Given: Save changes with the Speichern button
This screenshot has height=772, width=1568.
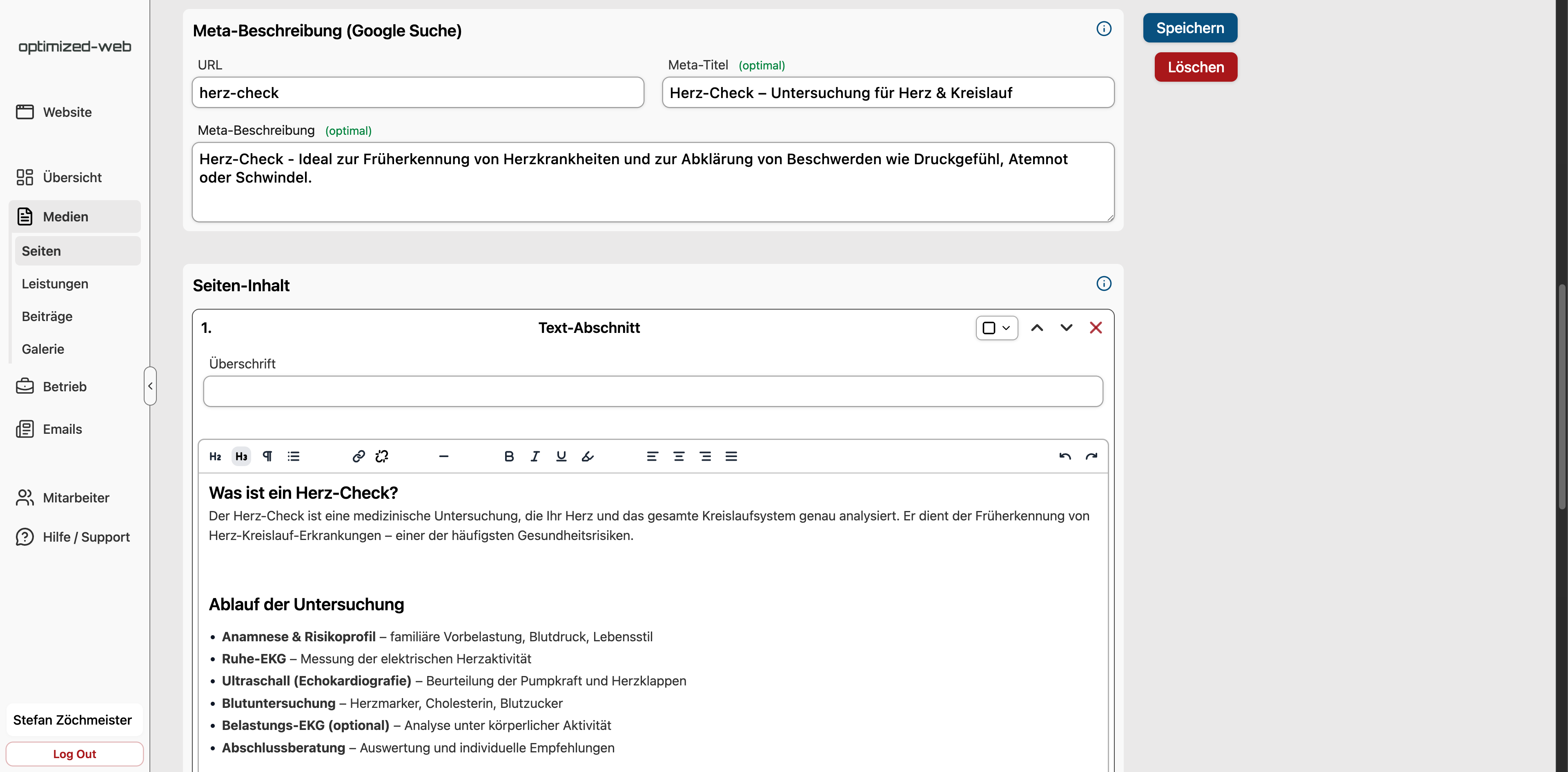Looking at the screenshot, I should tap(1189, 27).
